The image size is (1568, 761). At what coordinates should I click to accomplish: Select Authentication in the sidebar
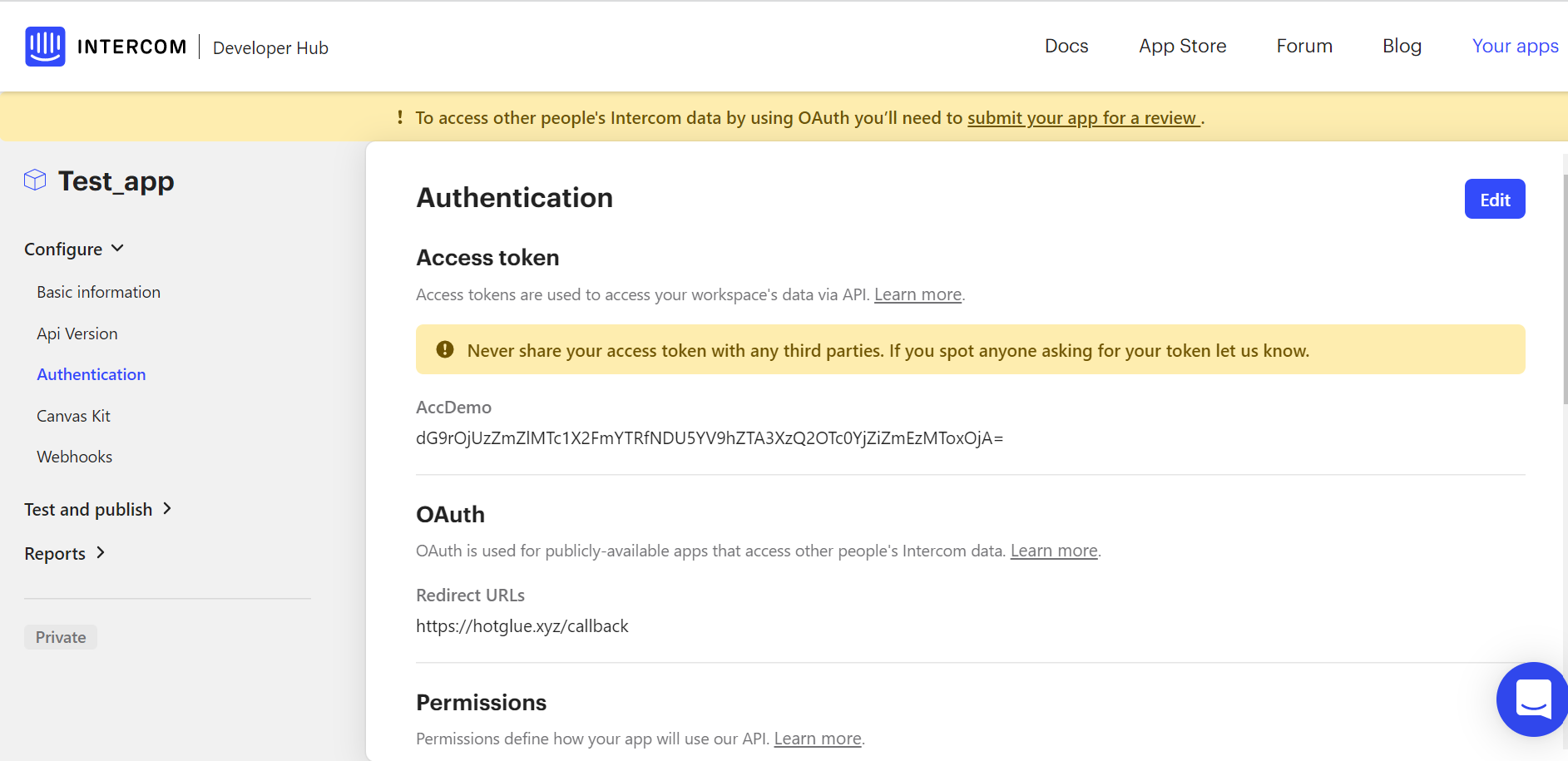click(x=92, y=374)
